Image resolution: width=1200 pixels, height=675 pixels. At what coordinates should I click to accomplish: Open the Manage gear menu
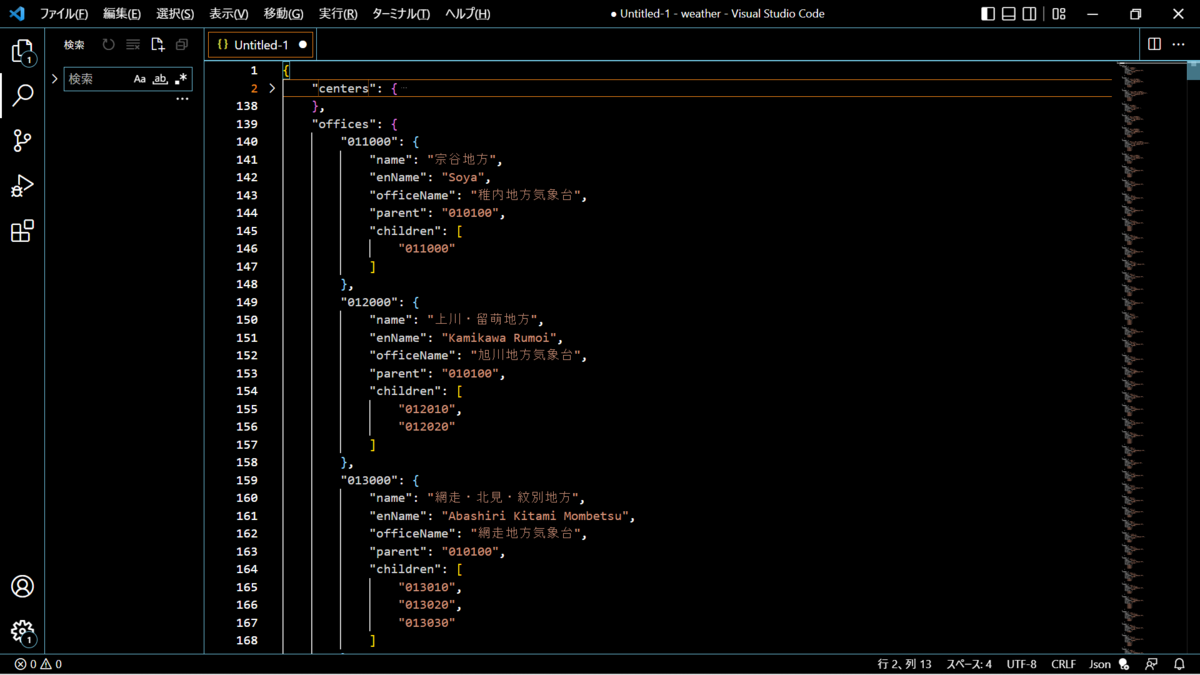22,632
